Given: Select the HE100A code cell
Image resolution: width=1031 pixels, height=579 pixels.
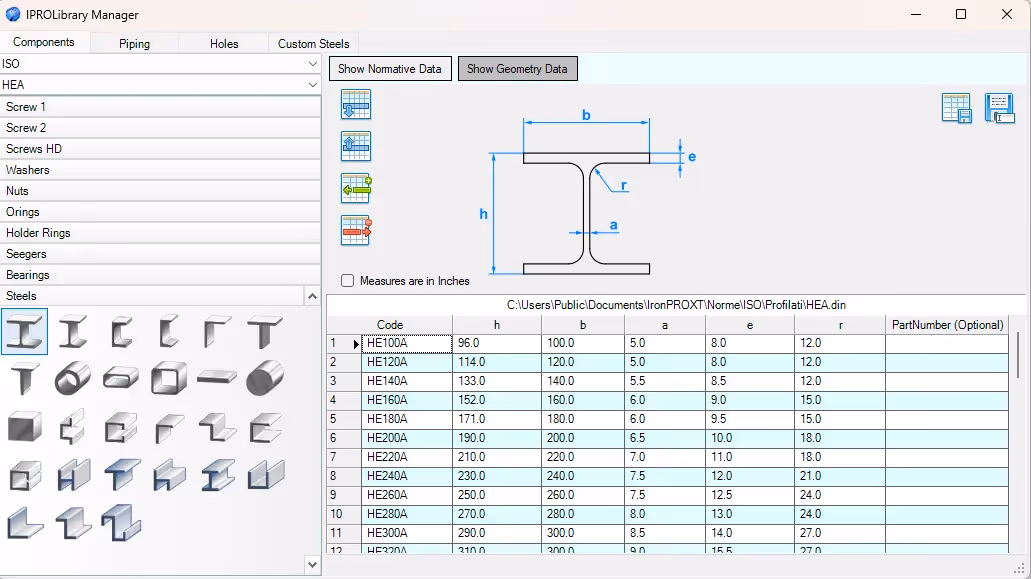Looking at the screenshot, I should point(406,343).
